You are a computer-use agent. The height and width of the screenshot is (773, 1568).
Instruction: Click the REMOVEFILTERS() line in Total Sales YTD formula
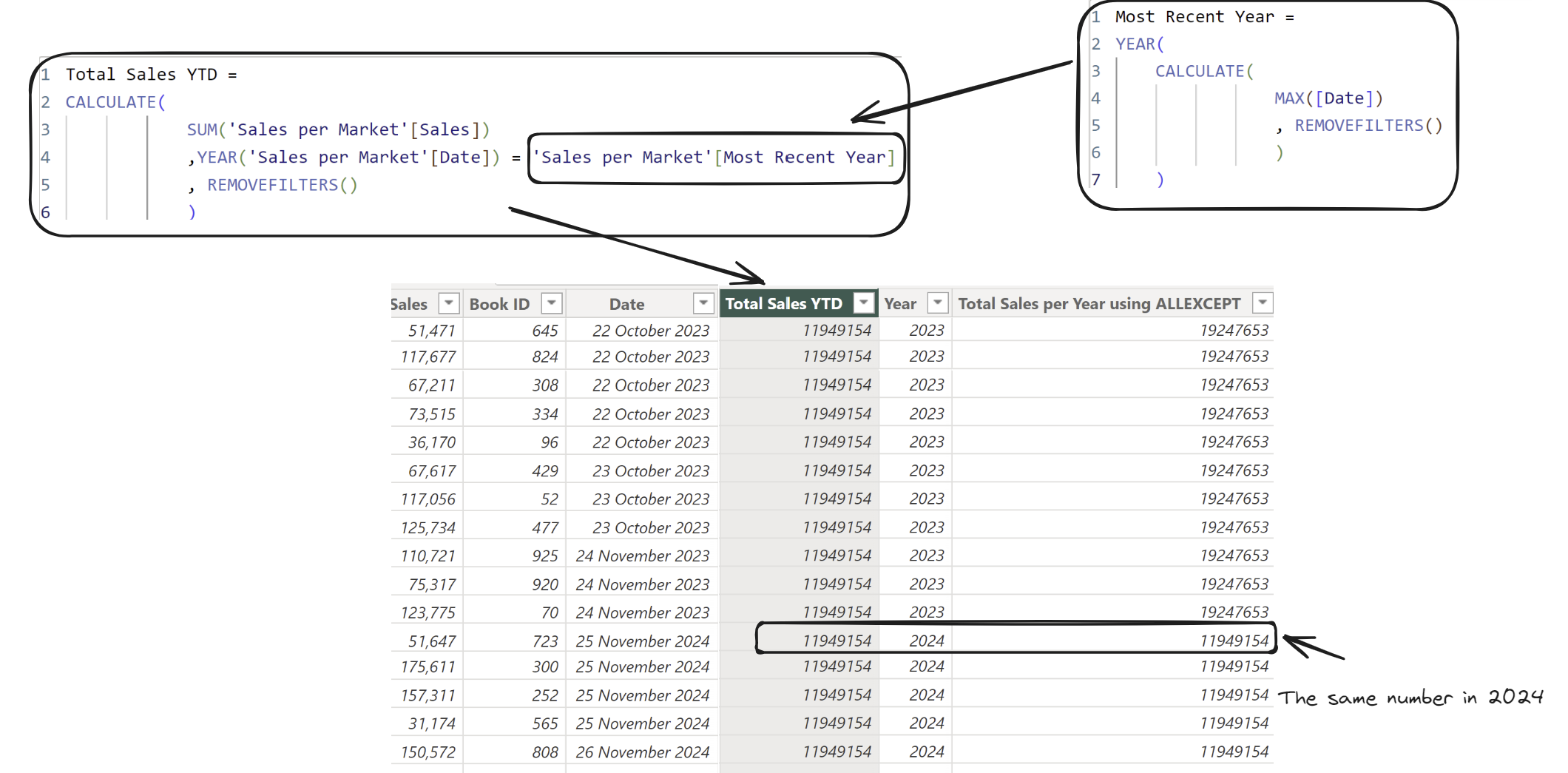point(282,185)
